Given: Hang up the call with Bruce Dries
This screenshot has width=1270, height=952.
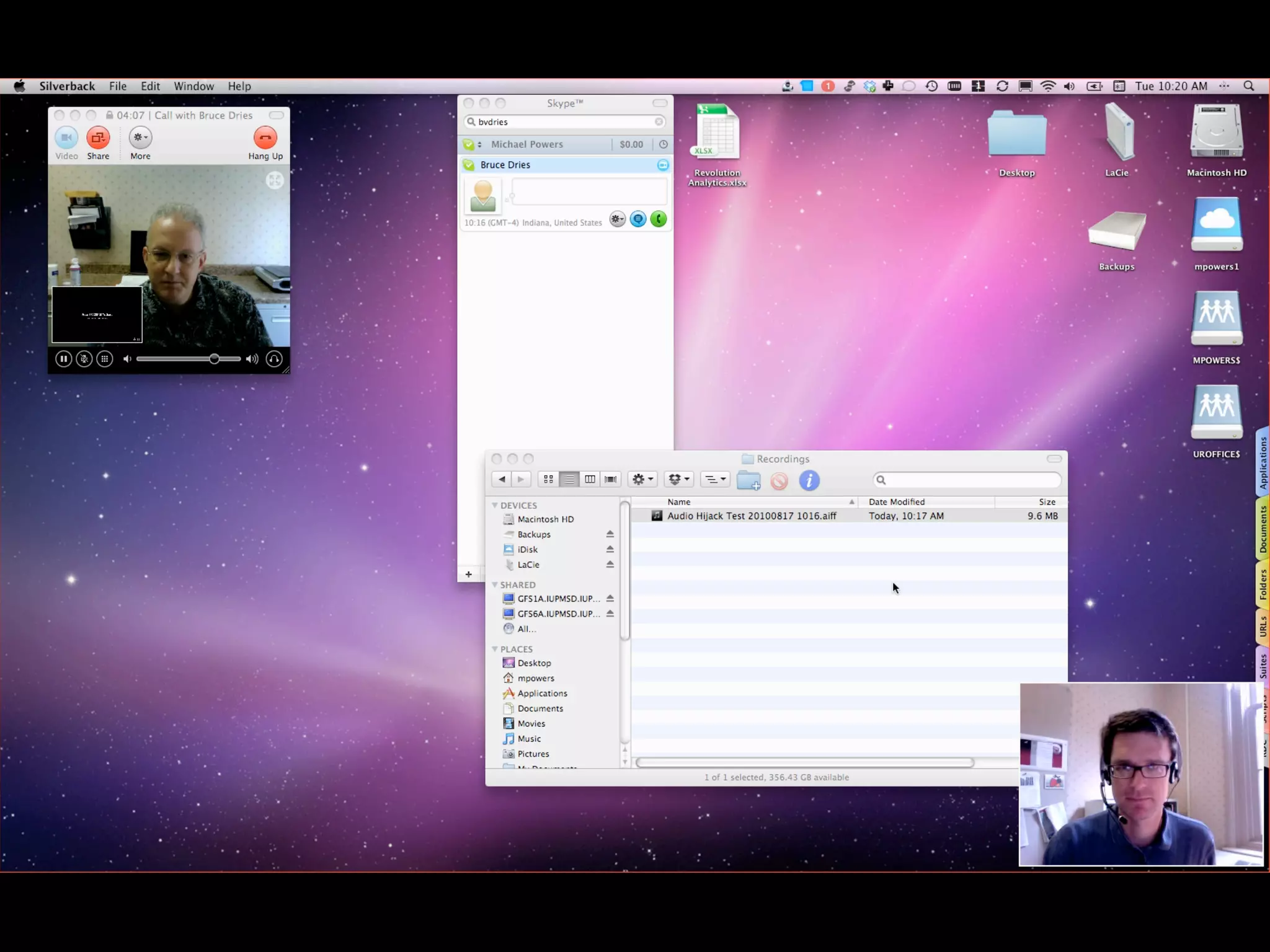Looking at the screenshot, I should [265, 138].
